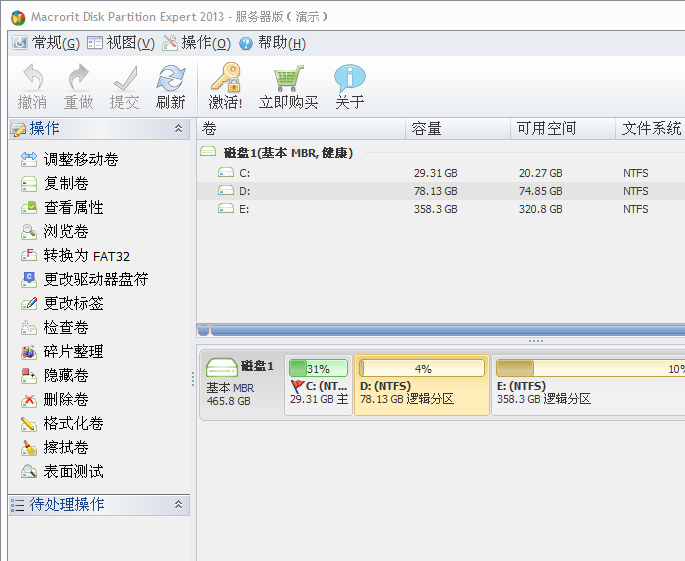685x561 pixels.
Task: Select the C: partition block in disk map
Action: point(318,385)
